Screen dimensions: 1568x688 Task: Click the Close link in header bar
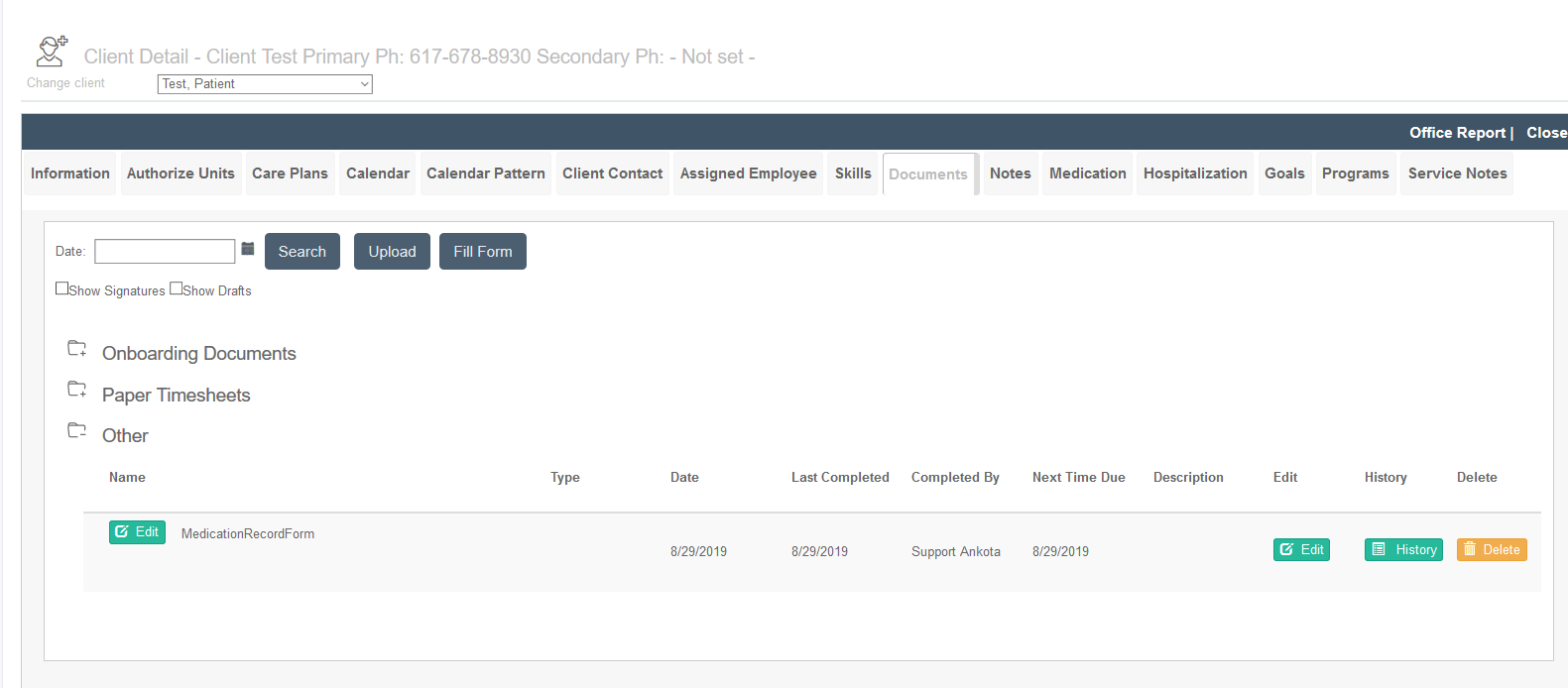(1546, 133)
